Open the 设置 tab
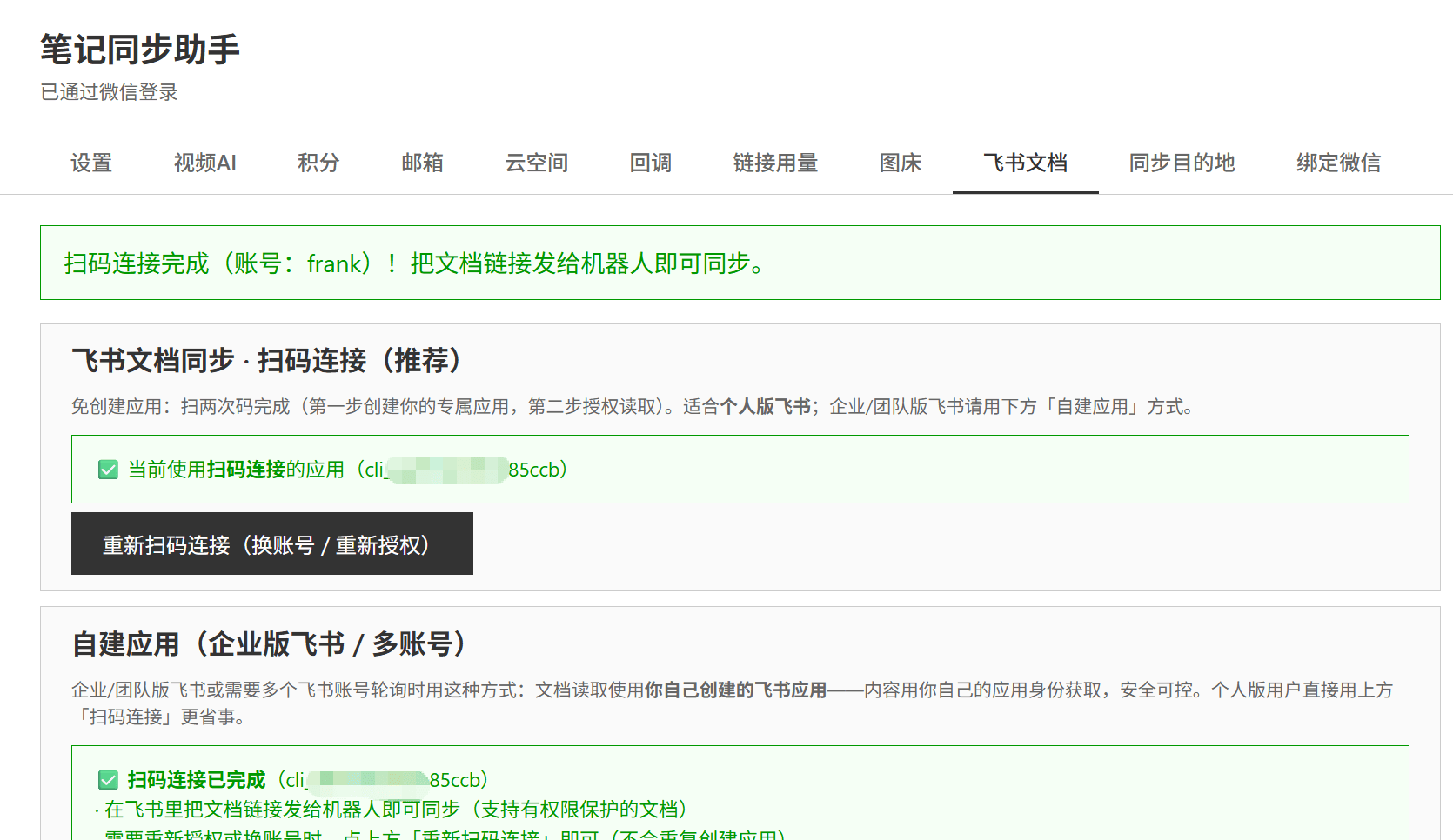 click(91, 163)
